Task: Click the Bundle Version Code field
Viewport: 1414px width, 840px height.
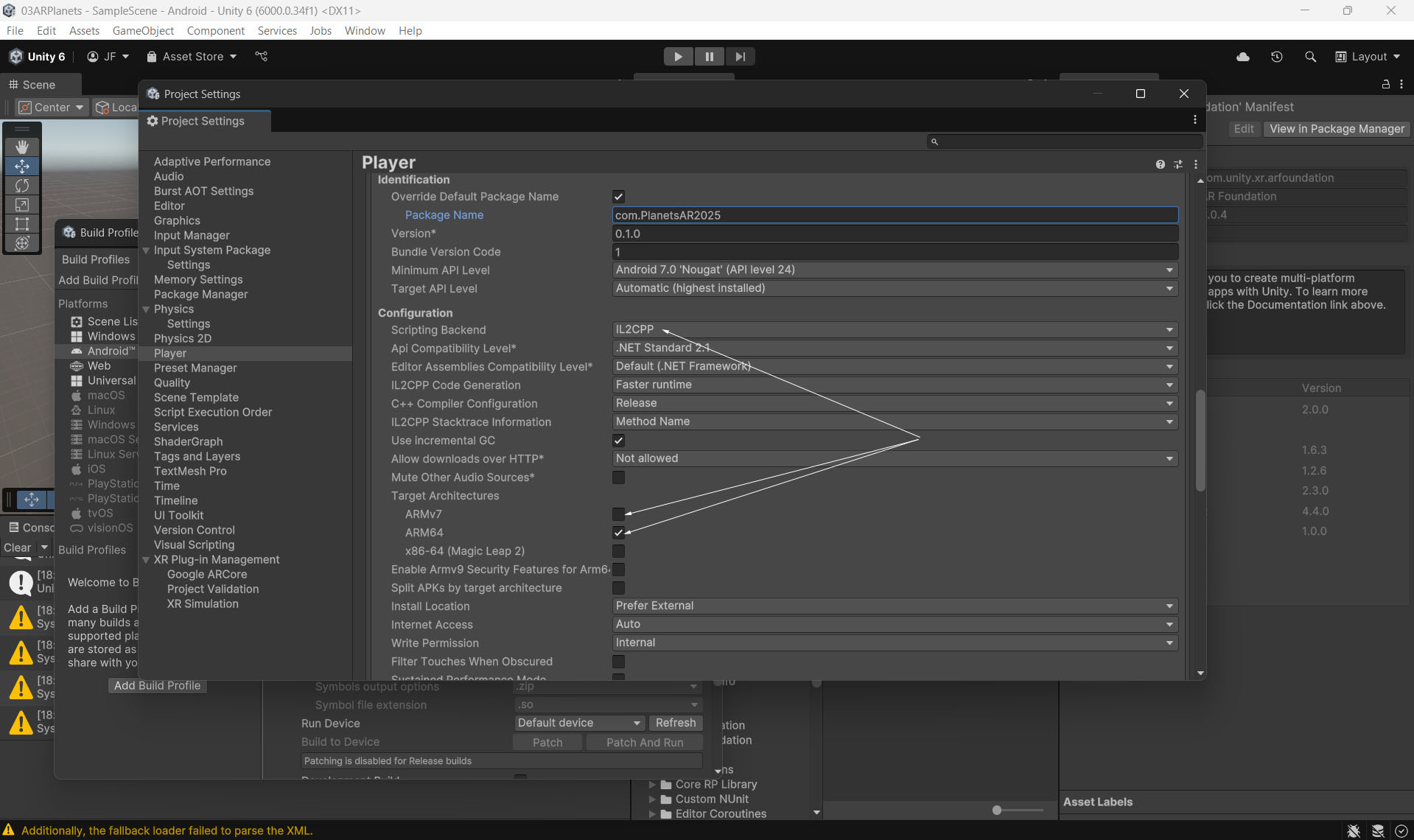Action: tap(894, 252)
